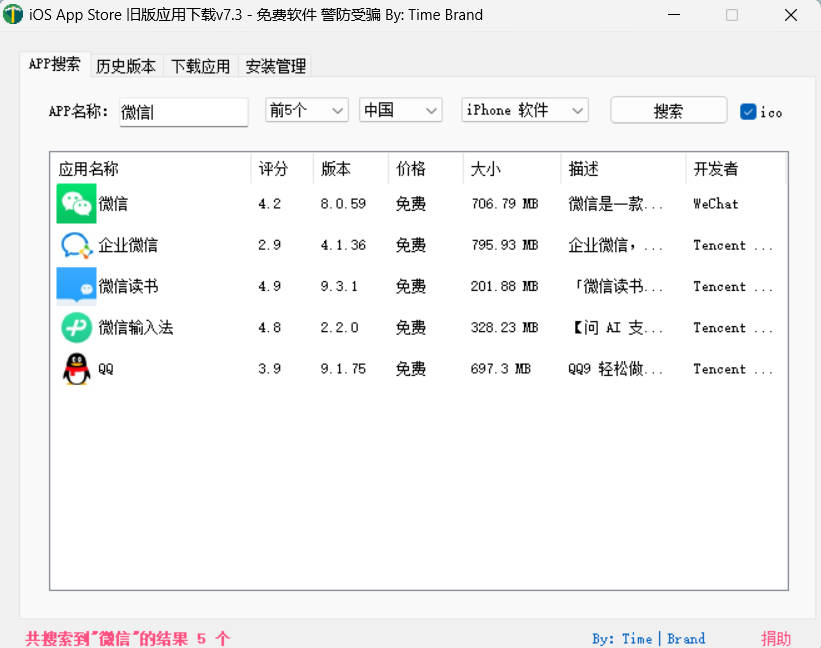821x648 pixels.
Task: Minimize the application window
Action: pyautogui.click(x=674, y=15)
